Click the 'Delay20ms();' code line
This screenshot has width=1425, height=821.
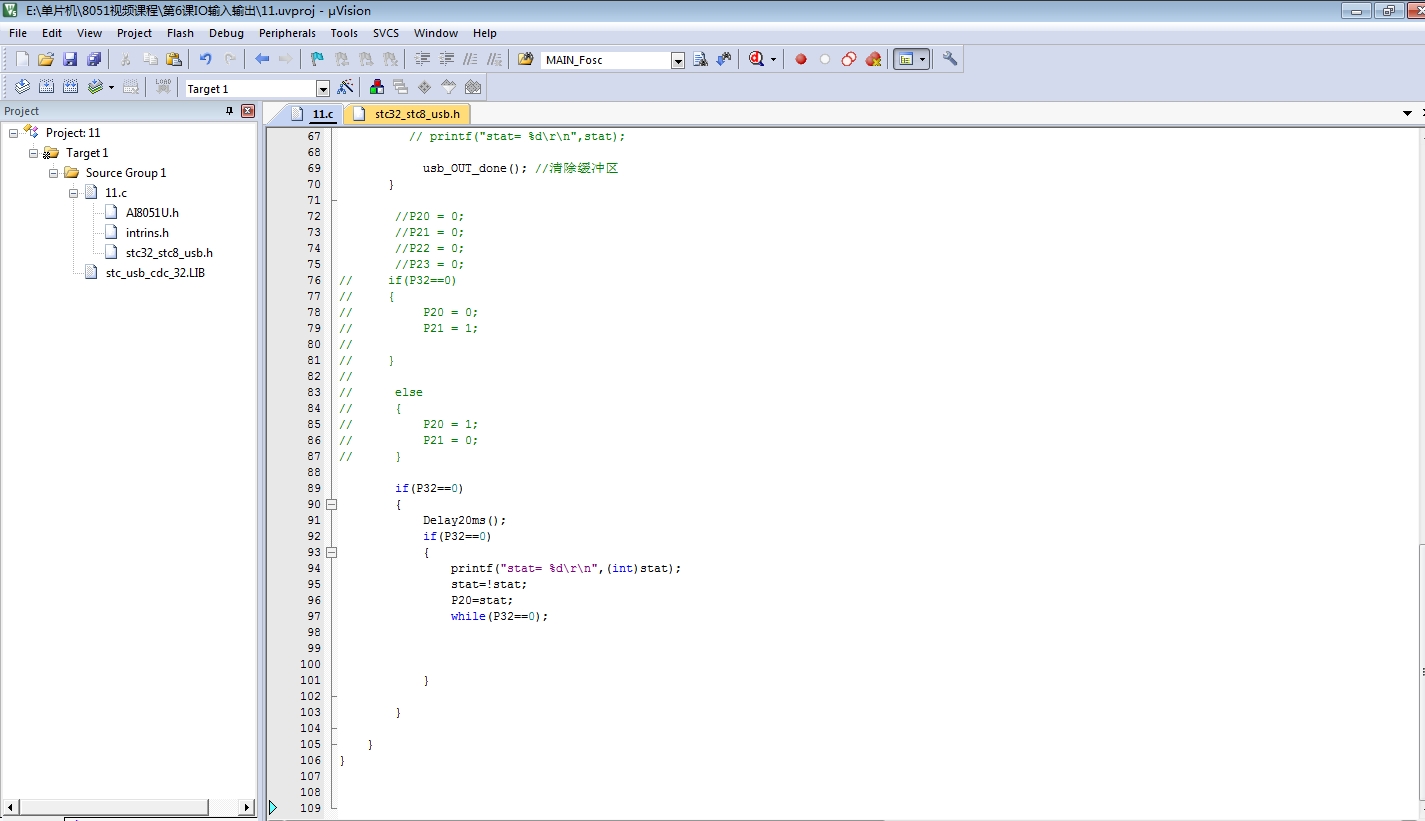point(465,520)
